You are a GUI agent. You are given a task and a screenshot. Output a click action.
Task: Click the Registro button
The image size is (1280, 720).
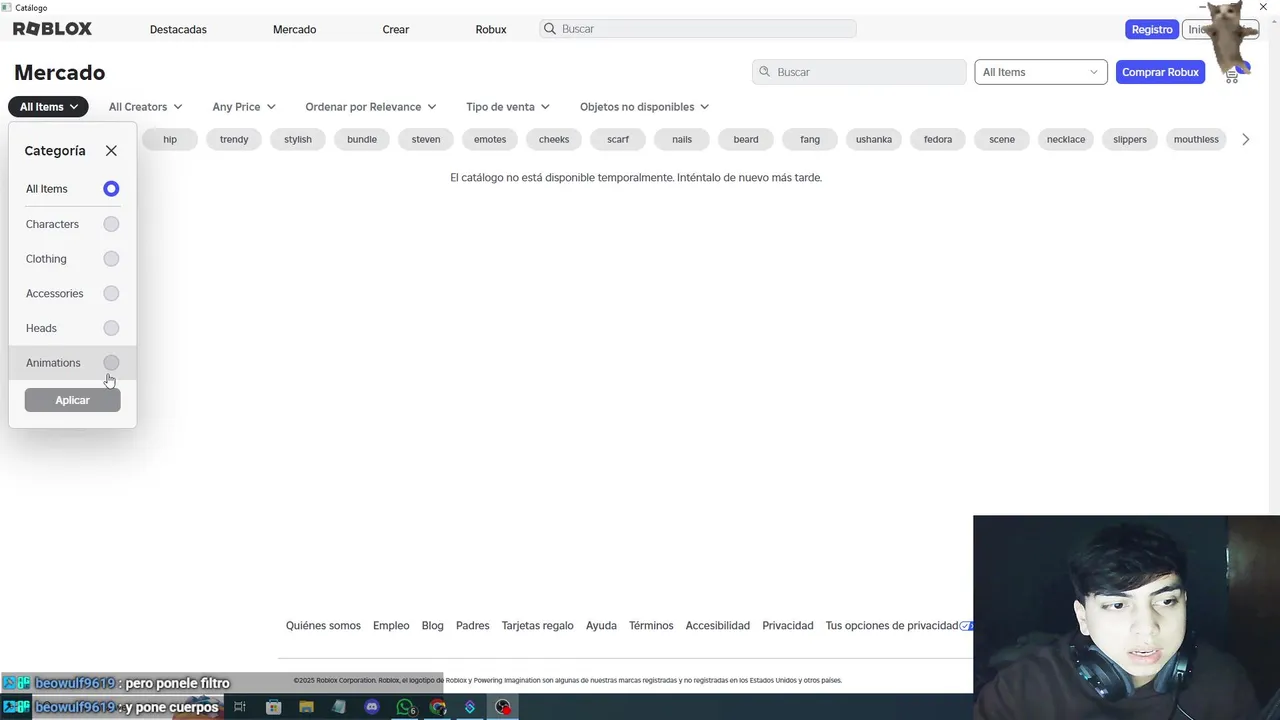(x=1152, y=29)
